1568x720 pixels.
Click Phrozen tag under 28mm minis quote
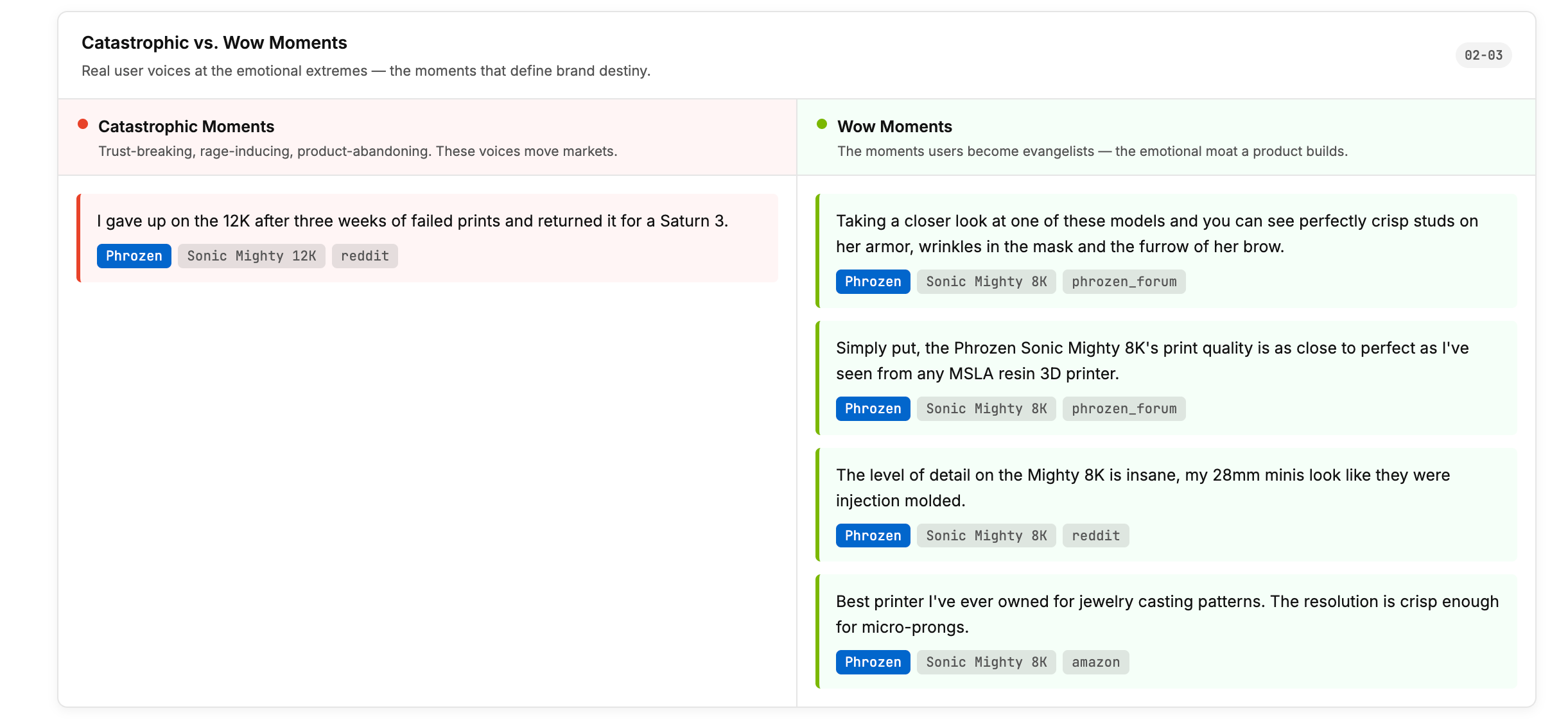(873, 536)
